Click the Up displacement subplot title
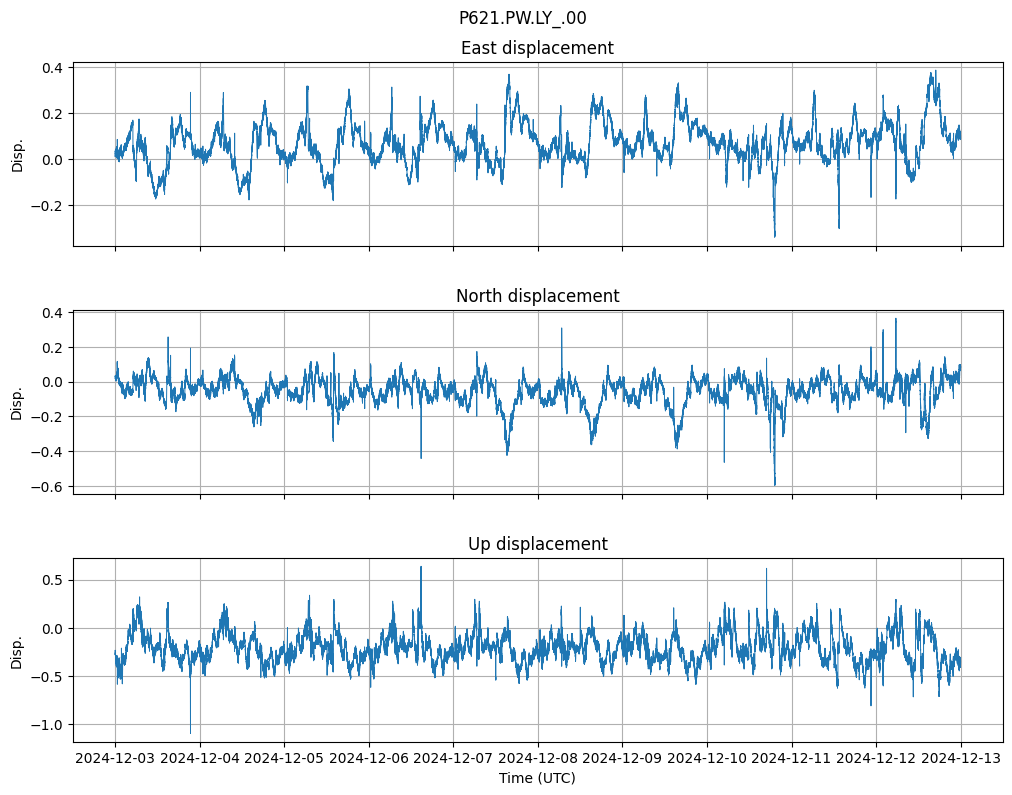The width and height of the screenshot is (1012, 795). coord(537,544)
